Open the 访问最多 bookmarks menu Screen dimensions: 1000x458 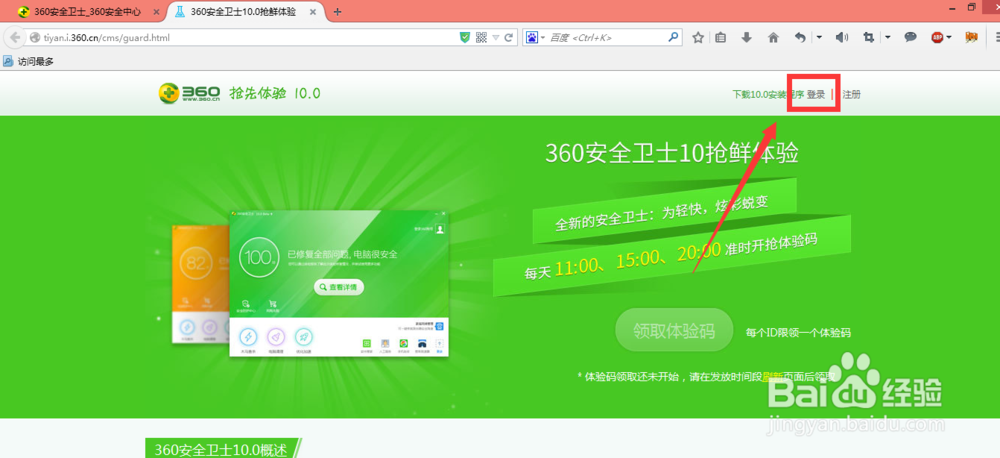click(36, 61)
